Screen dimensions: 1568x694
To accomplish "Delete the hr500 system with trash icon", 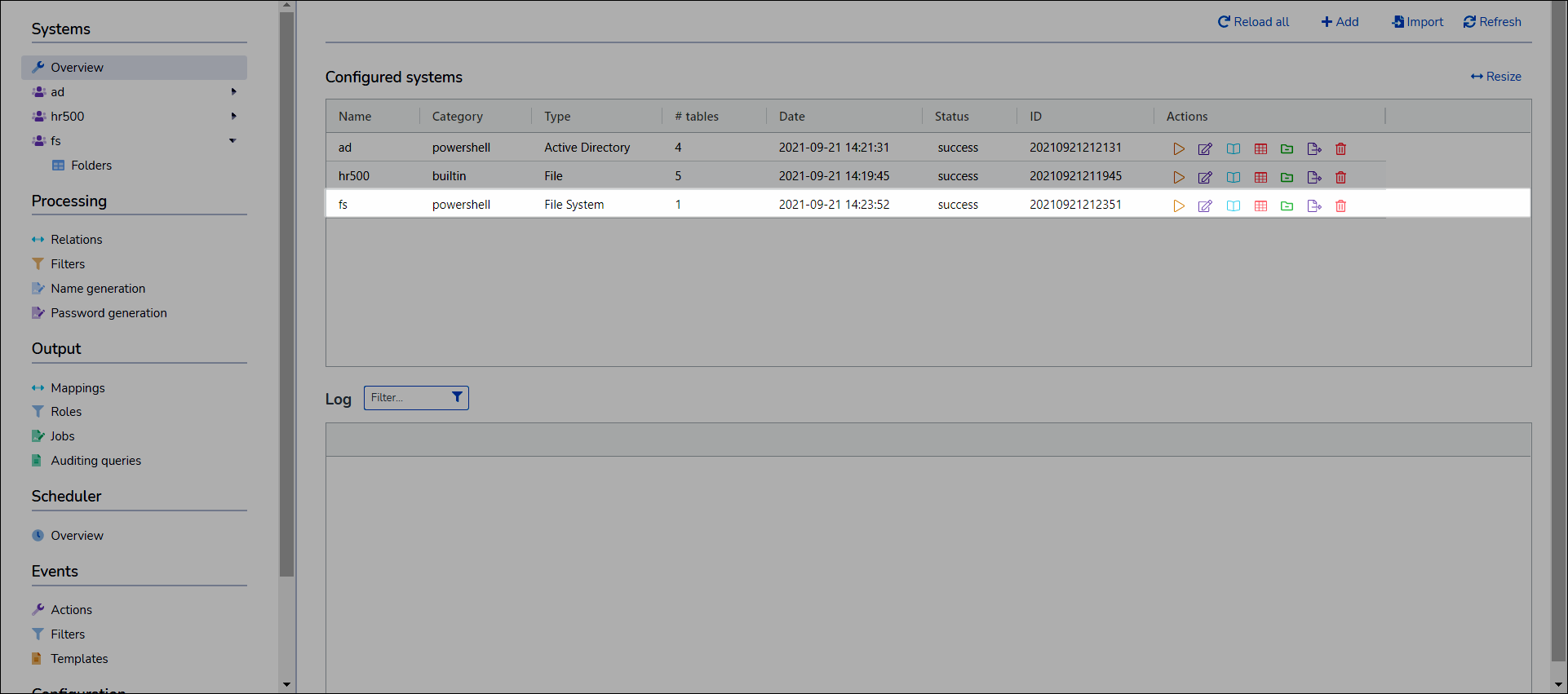I will point(1340,177).
